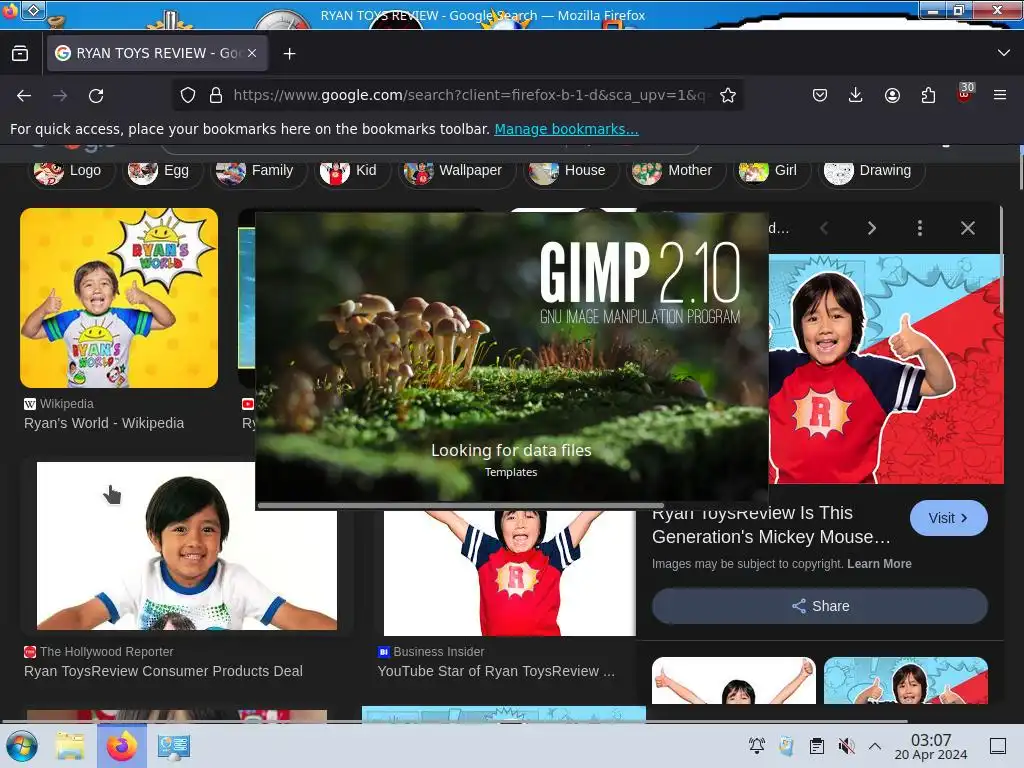Show next image in the preview panel

[872, 228]
